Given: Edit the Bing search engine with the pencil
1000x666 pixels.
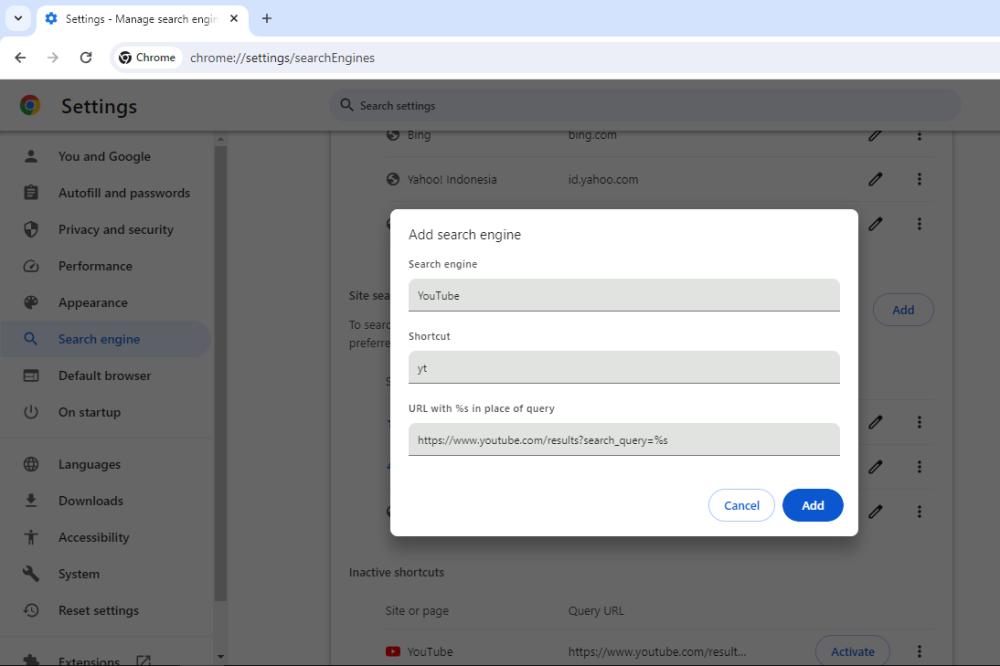Looking at the screenshot, I should (875, 135).
